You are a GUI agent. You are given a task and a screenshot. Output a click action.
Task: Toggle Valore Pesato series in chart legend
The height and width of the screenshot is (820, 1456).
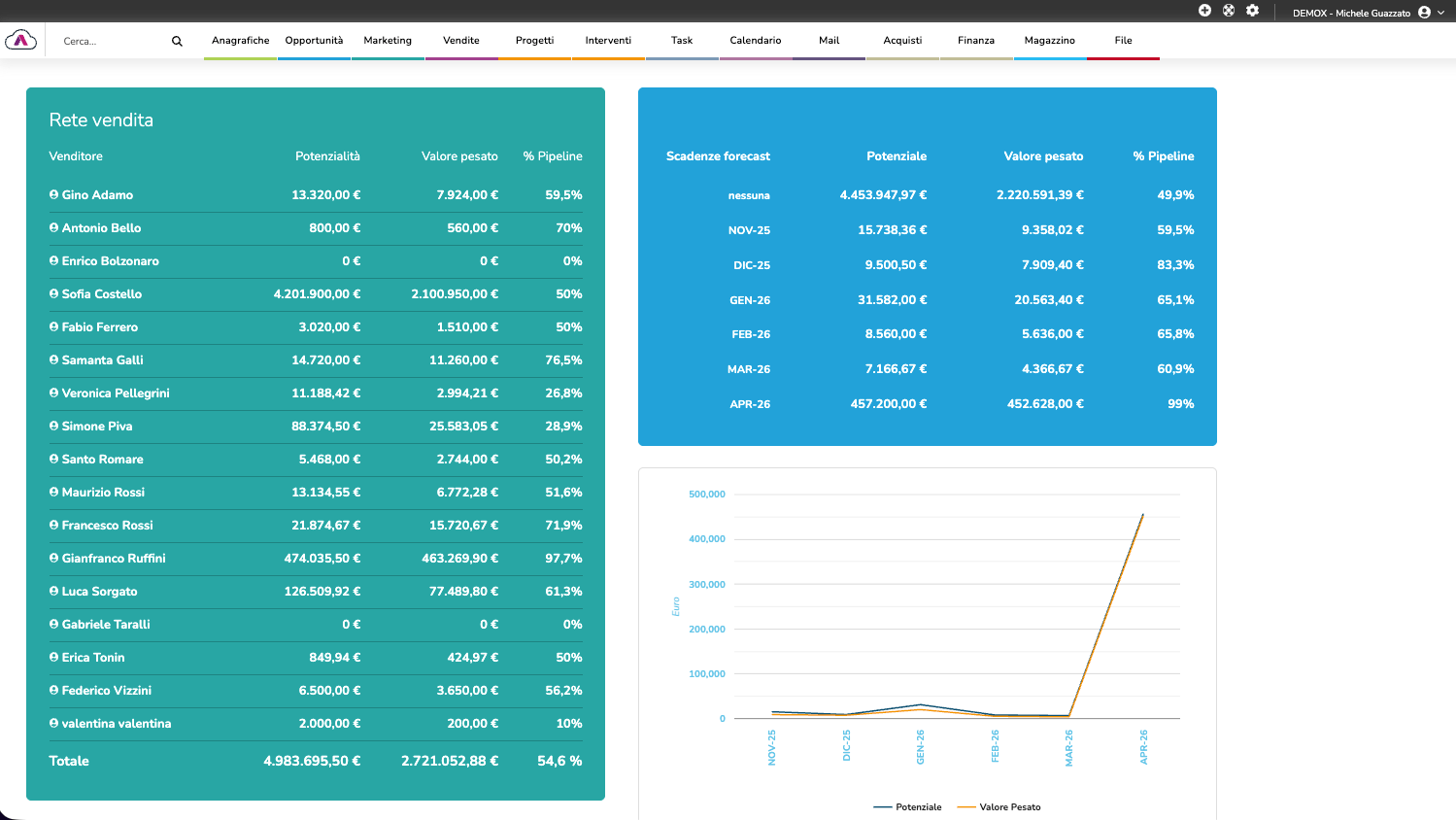[999, 807]
